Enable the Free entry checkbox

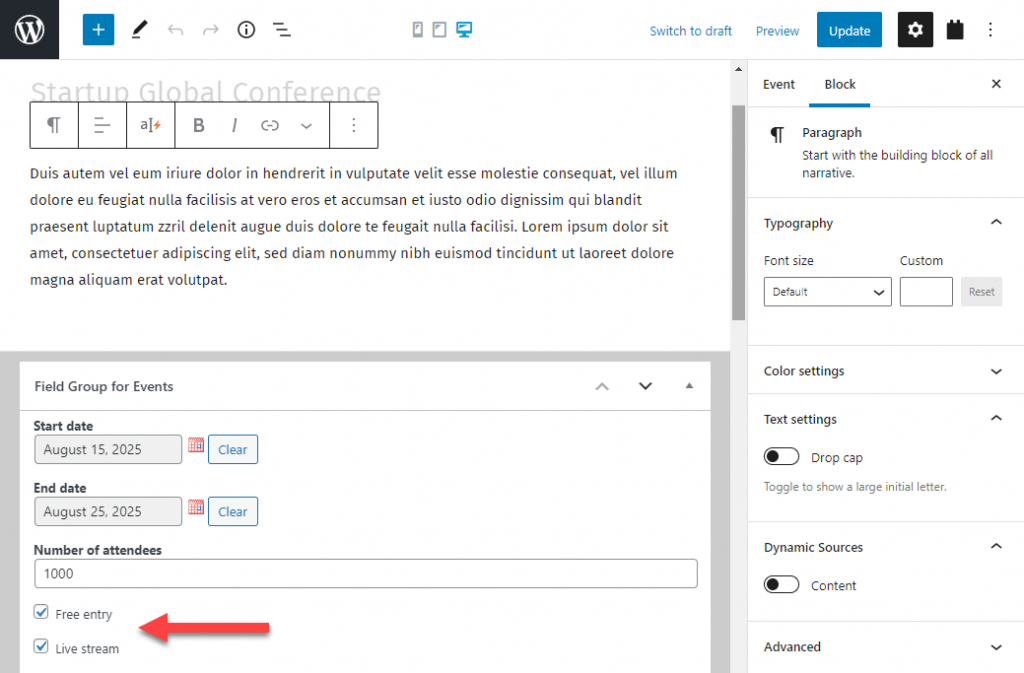[41, 612]
